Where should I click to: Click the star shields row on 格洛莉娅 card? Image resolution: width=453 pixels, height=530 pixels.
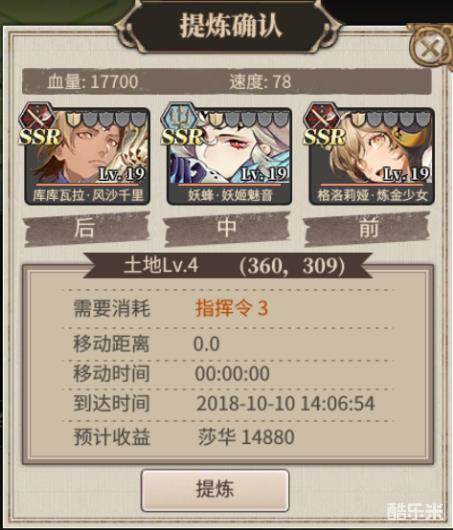click(x=390, y=119)
